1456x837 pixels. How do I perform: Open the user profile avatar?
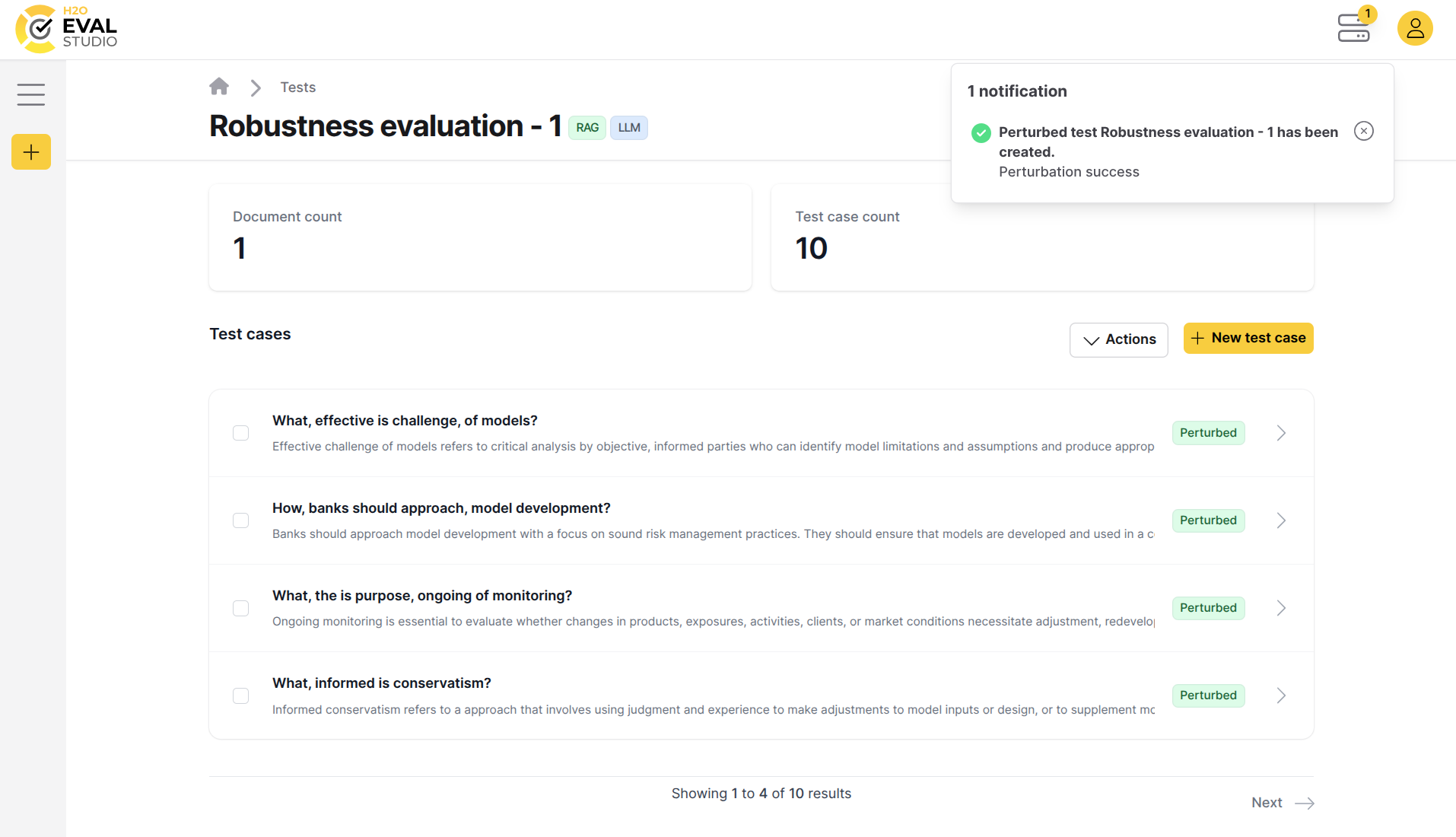1414,28
